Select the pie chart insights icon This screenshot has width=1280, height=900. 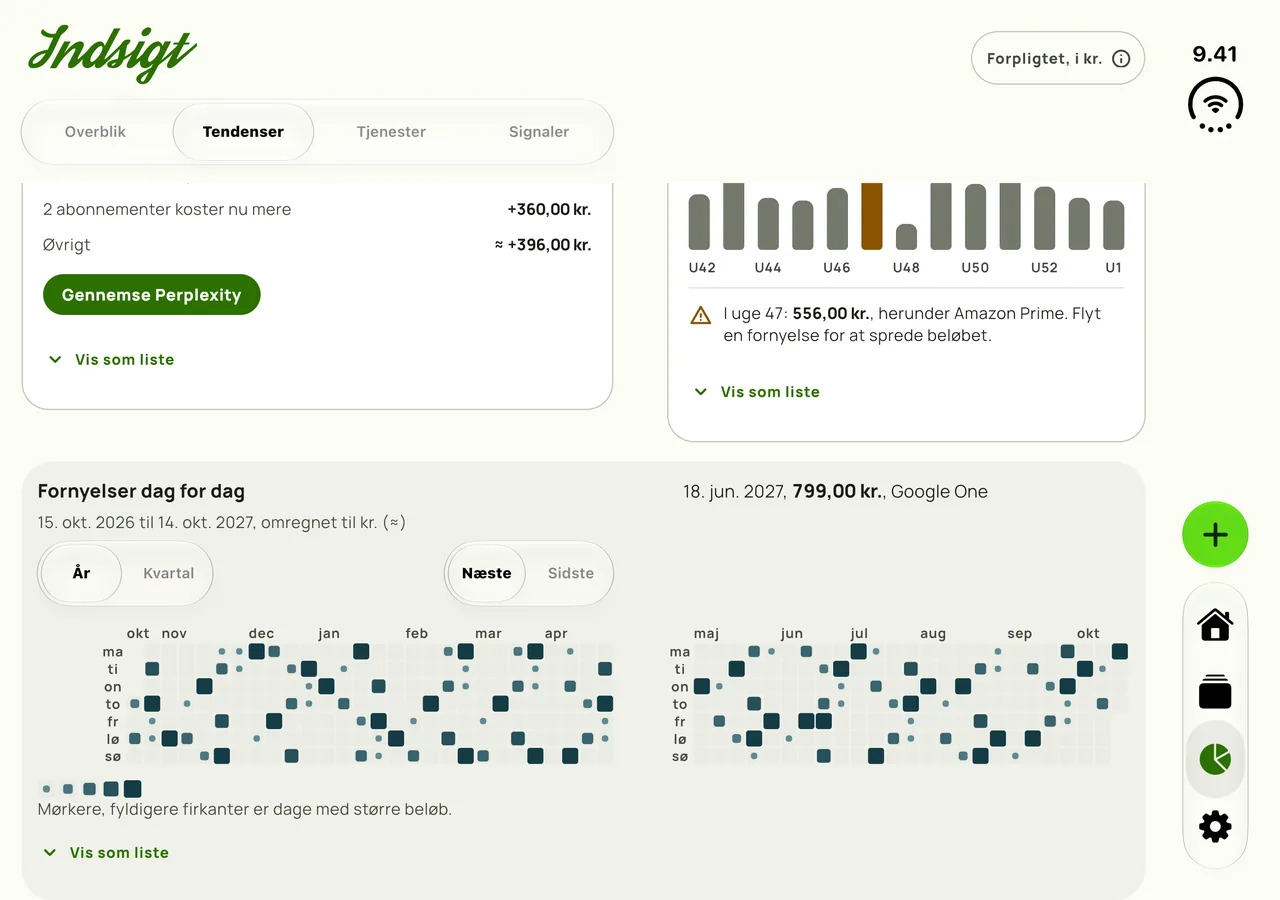[1215, 759]
